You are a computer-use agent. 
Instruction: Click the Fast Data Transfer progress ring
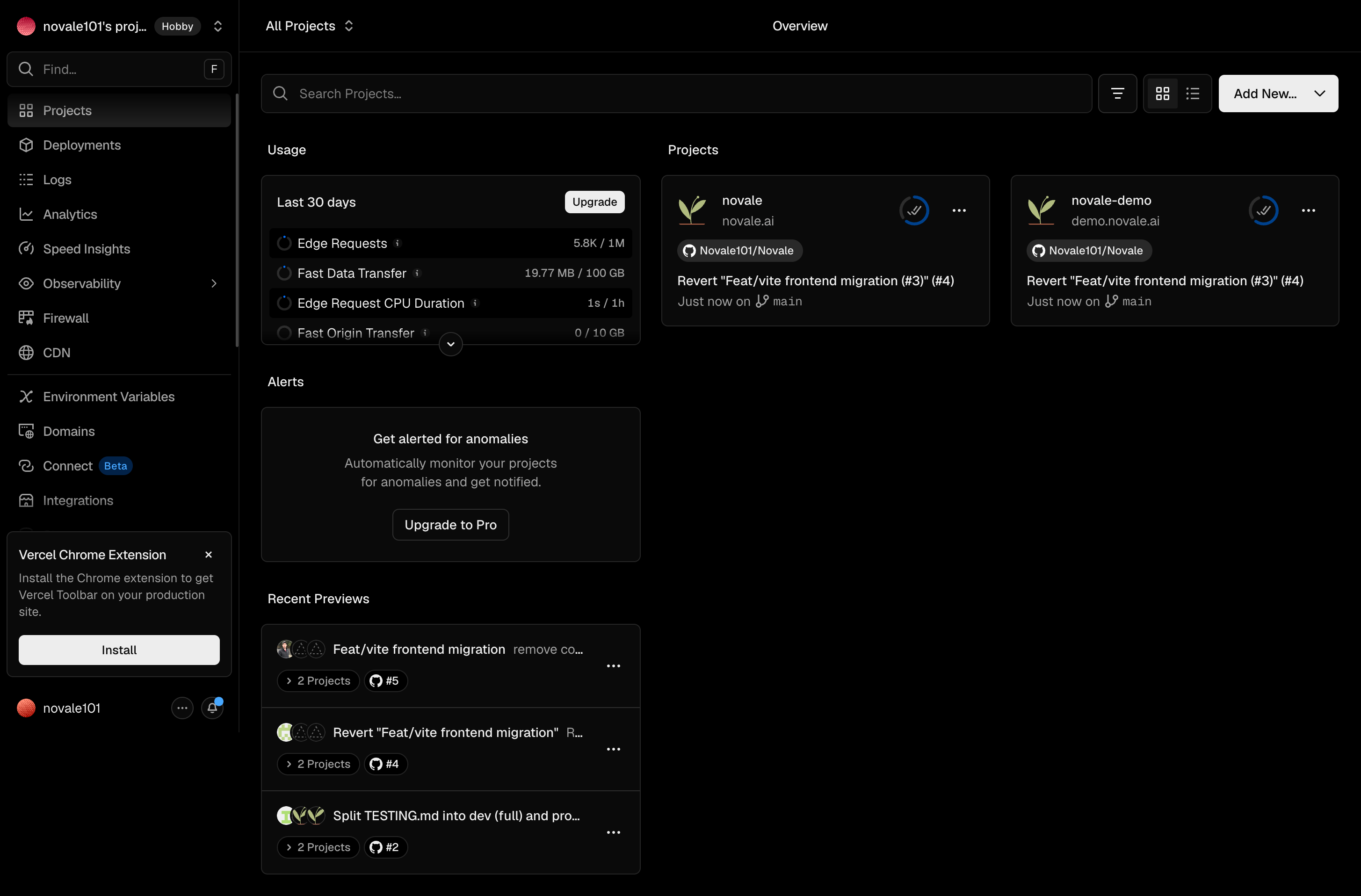pos(284,273)
